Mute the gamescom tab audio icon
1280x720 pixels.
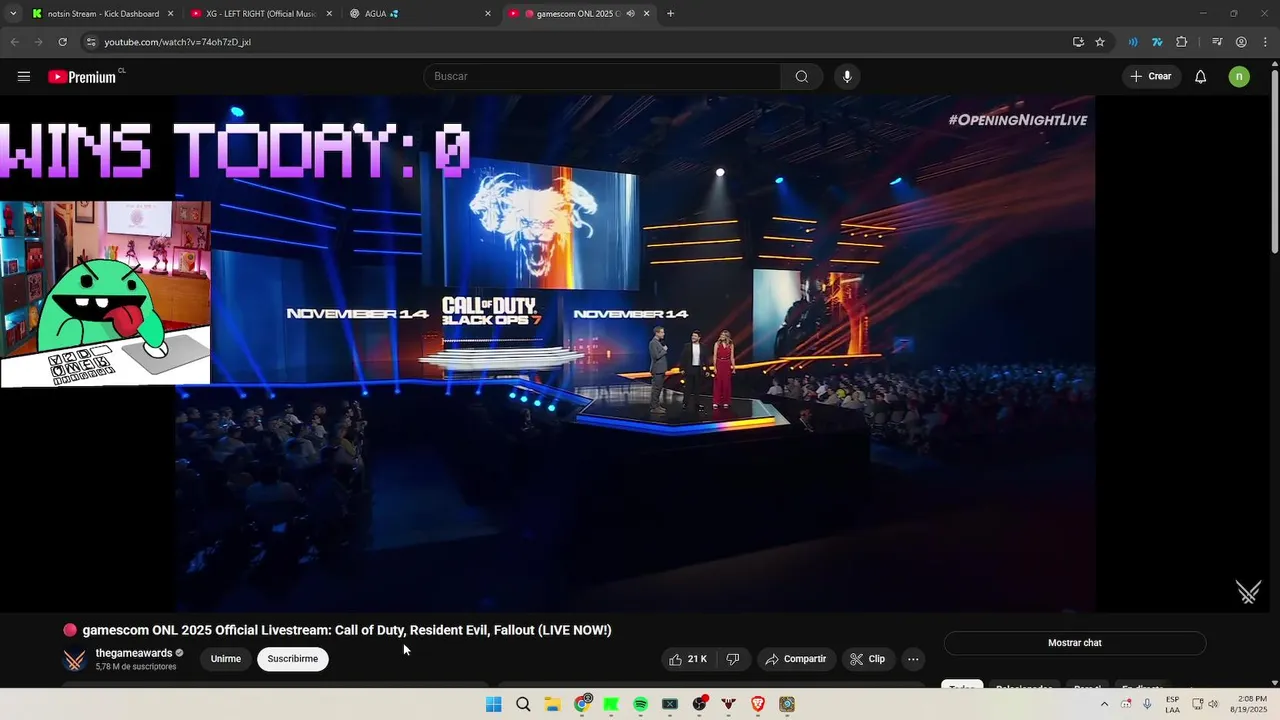[631, 14]
